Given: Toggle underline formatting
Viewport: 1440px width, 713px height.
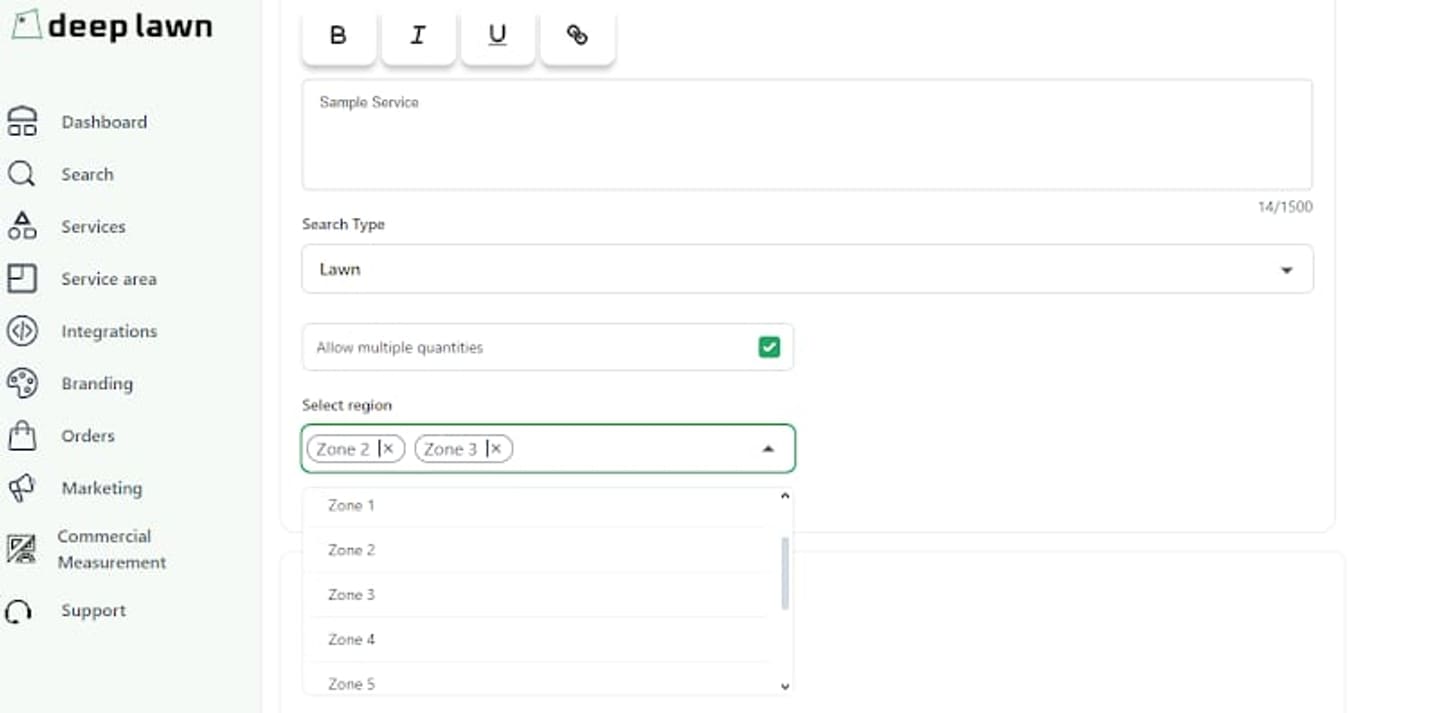Looking at the screenshot, I should [497, 36].
